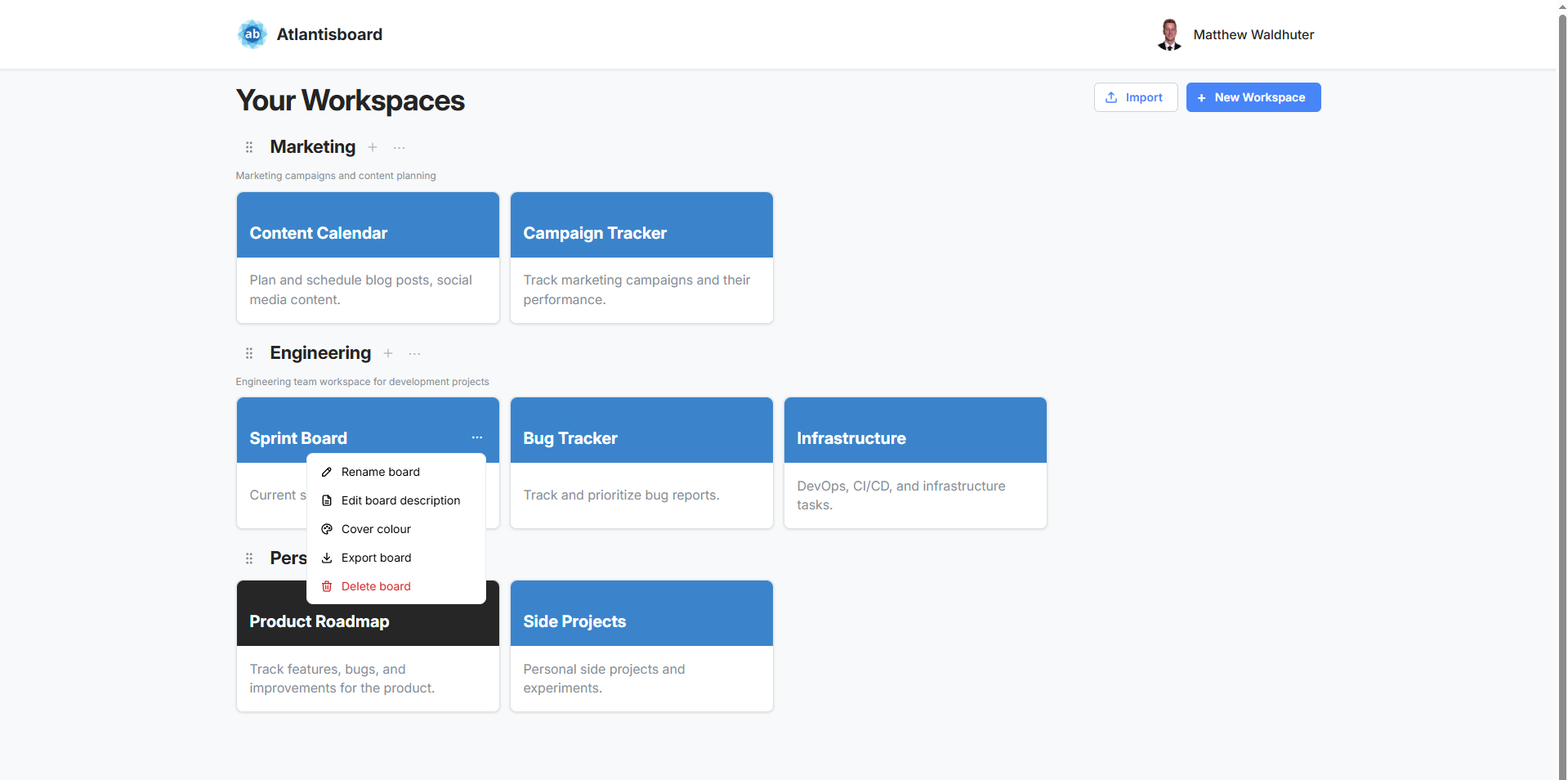
Task: Open Matthew Waldhuter's profile avatar
Action: [1169, 34]
